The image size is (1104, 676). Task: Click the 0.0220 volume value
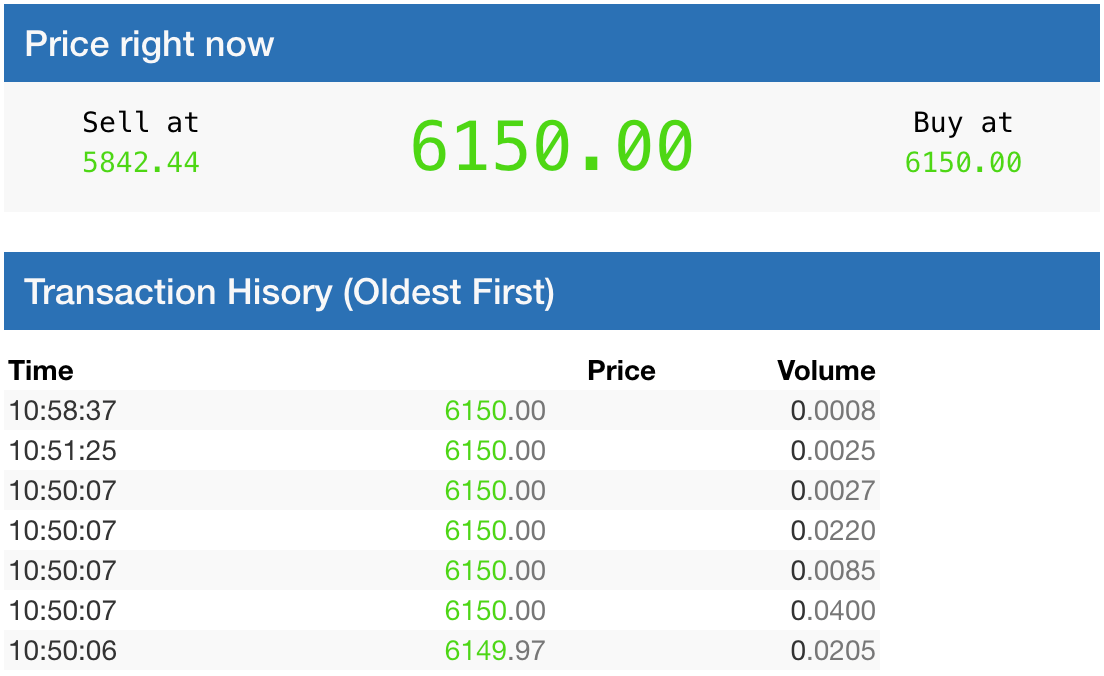[833, 530]
